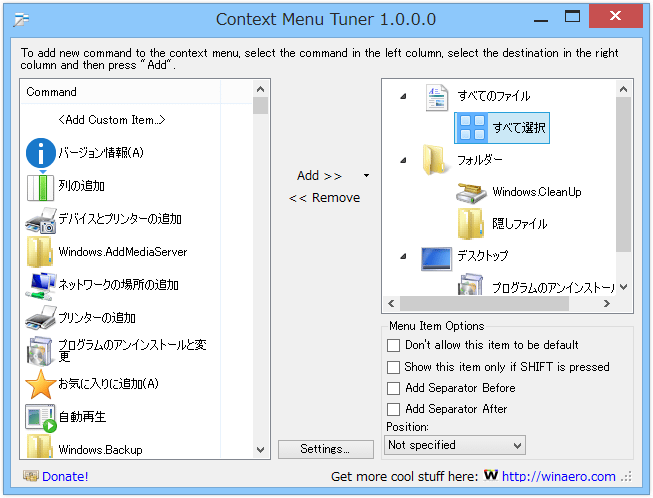Image resolution: width=653 pixels, height=498 pixels.
Task: Click the drive cleanup icon for Windows.CleanUp
Action: pyautogui.click(x=471, y=193)
